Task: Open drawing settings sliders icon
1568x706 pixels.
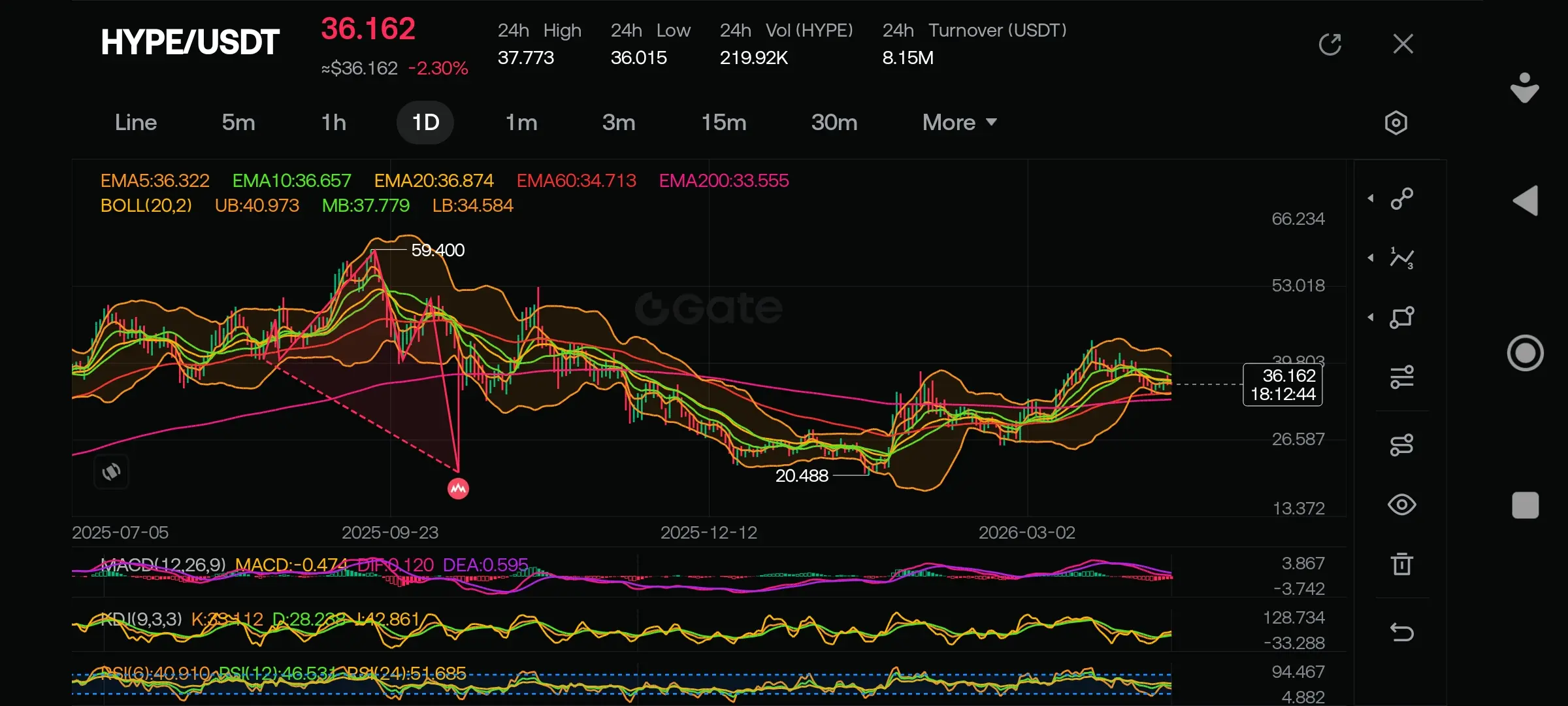Action: 1402,377
